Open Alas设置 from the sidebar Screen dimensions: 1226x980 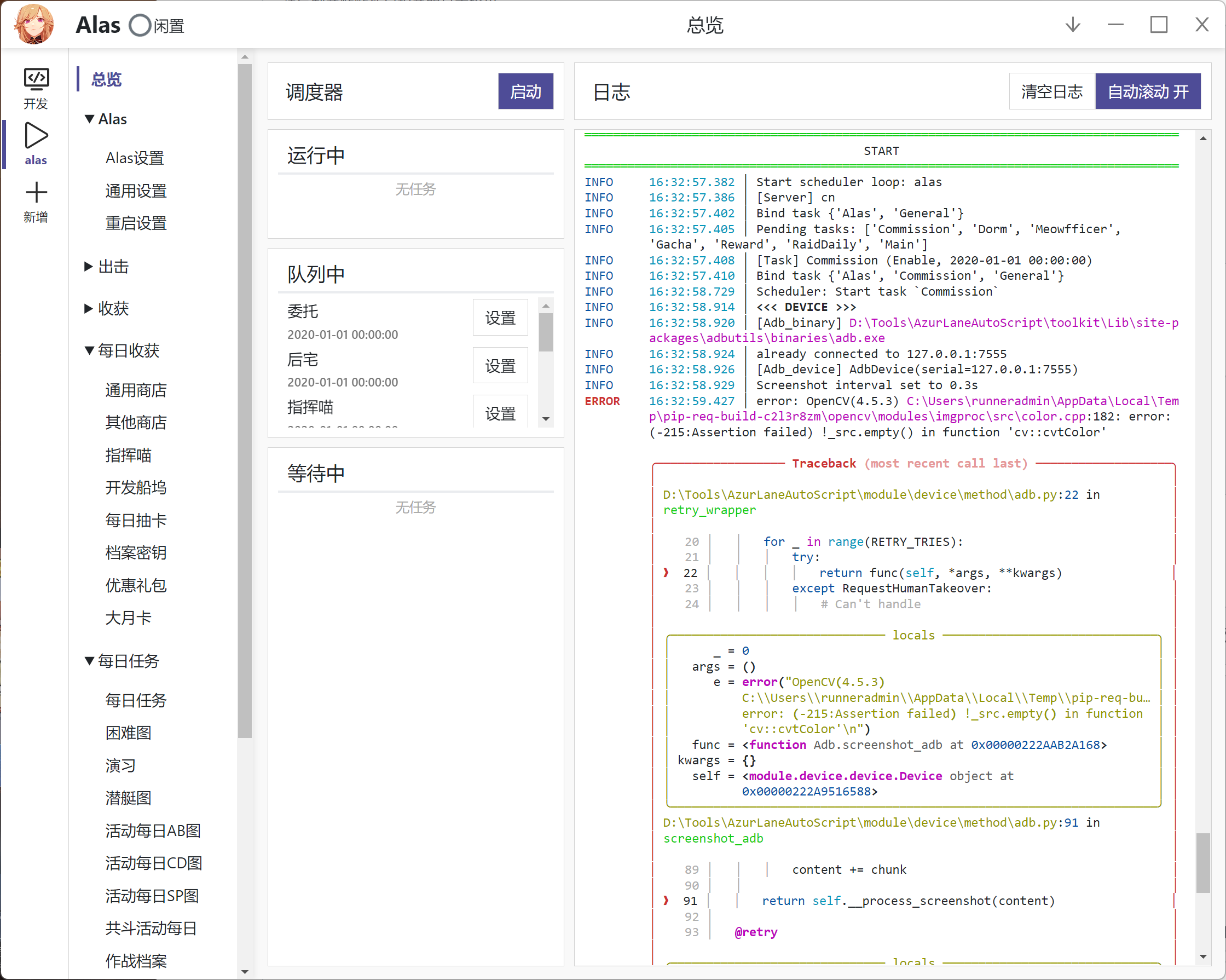(x=135, y=158)
